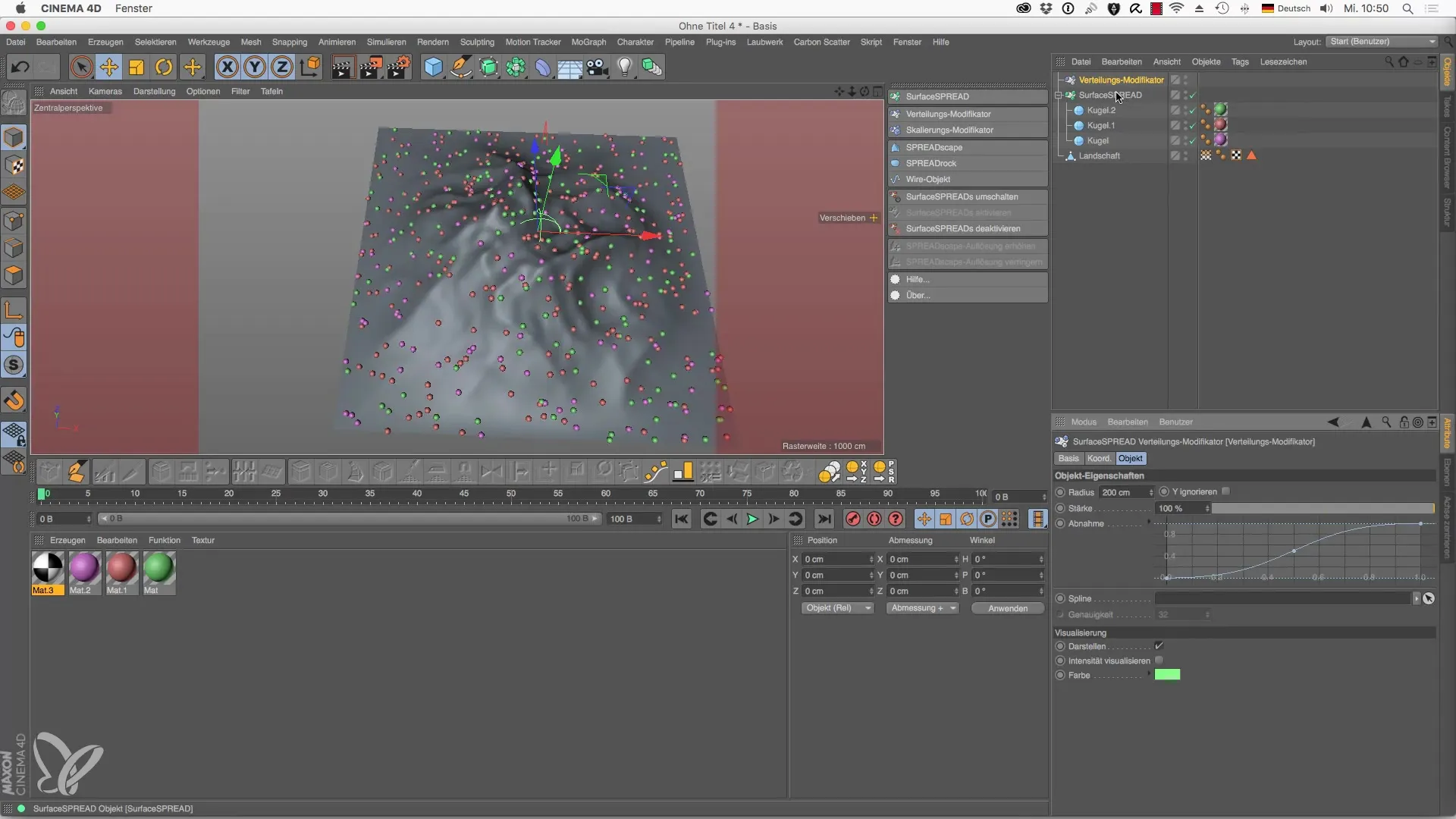
Task: Expand the Farbe disclosure arrow
Action: 1148,673
